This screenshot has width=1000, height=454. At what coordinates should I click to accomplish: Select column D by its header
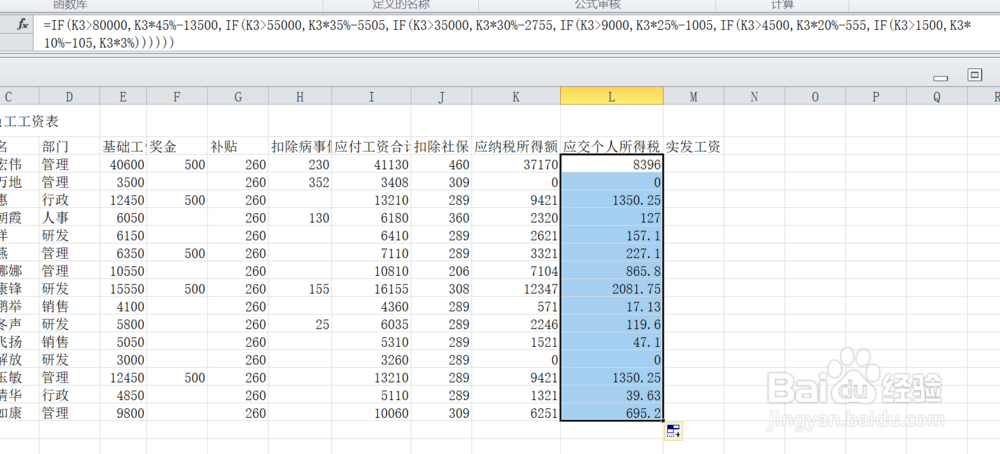click(x=69, y=96)
